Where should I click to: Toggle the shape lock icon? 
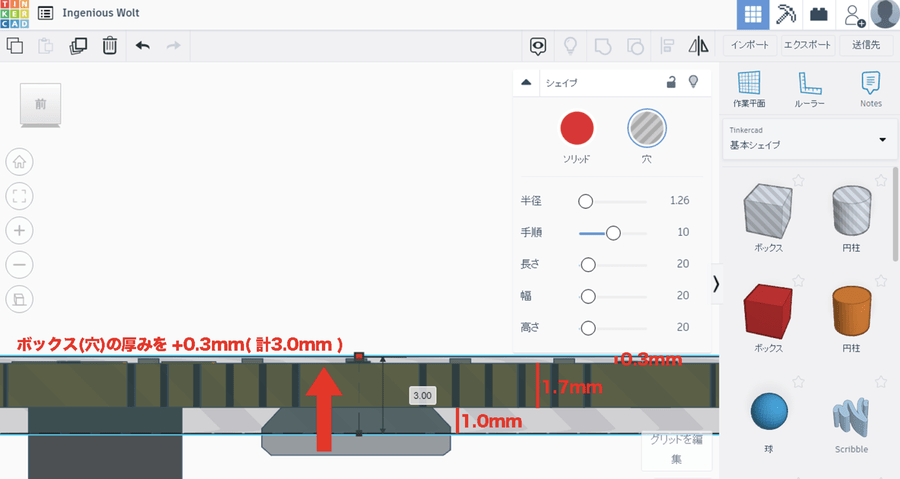pos(671,82)
